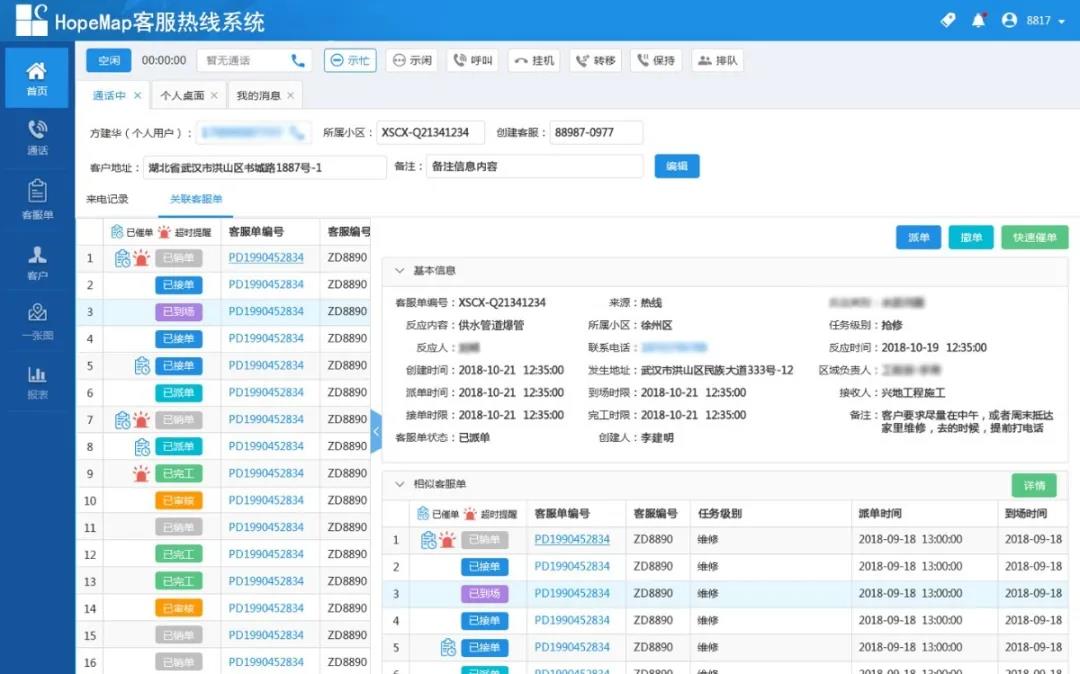Open the 通话 section in the sidebar
Screen dimensions: 1080x674
pyautogui.click(x=37, y=138)
